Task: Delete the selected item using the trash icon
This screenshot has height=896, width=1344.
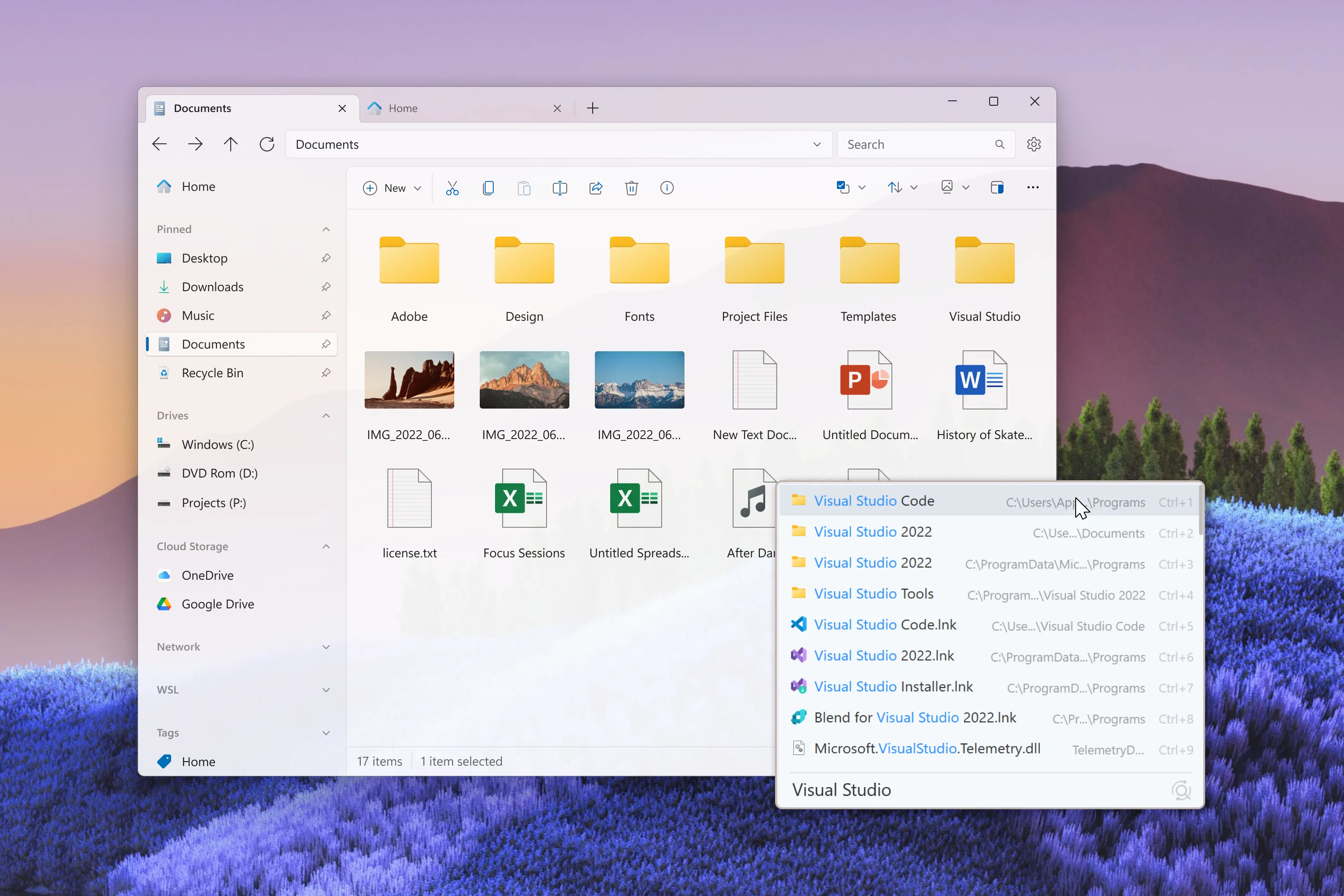Action: [x=631, y=187]
